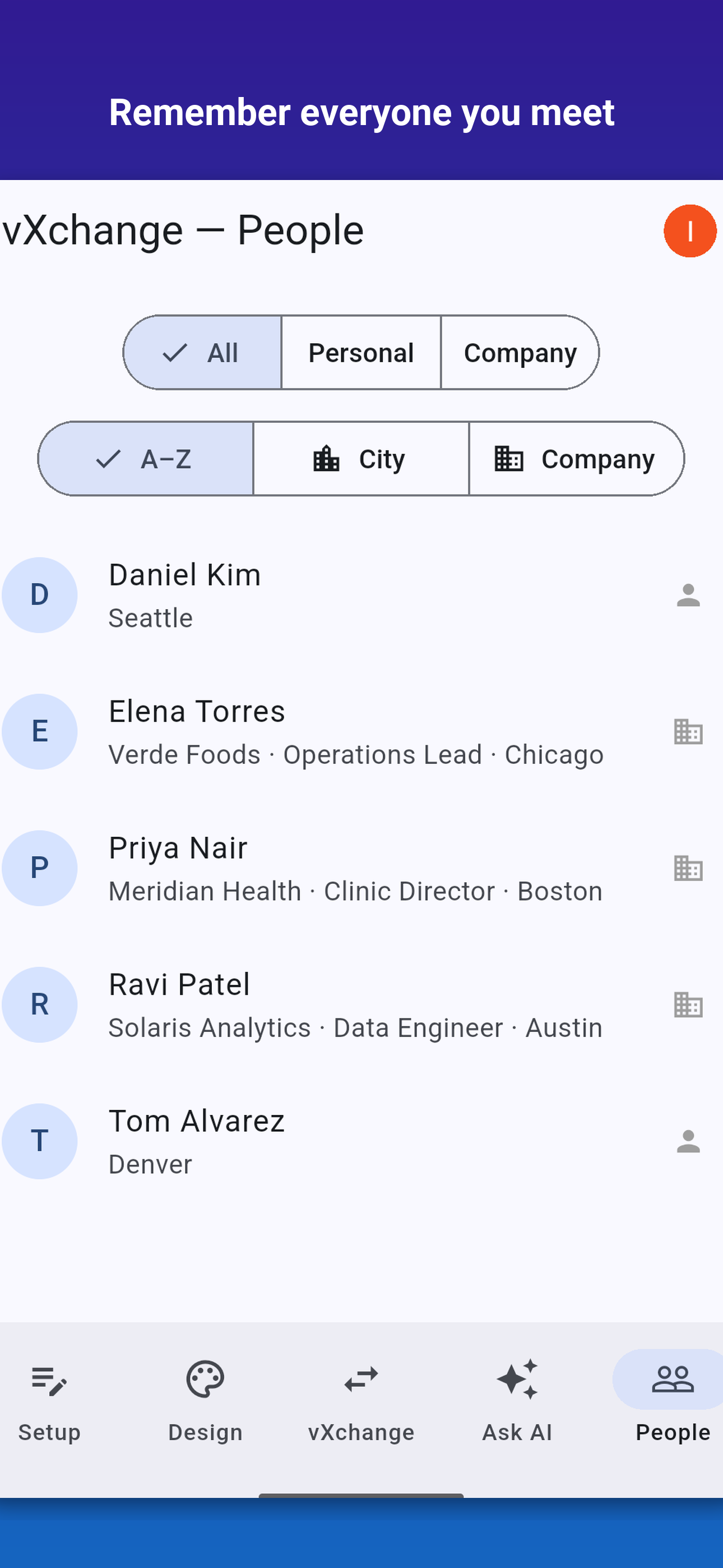The height and width of the screenshot is (1568, 723).
Task: Tap the building icon beside Priya Nair
Action: pos(688,868)
